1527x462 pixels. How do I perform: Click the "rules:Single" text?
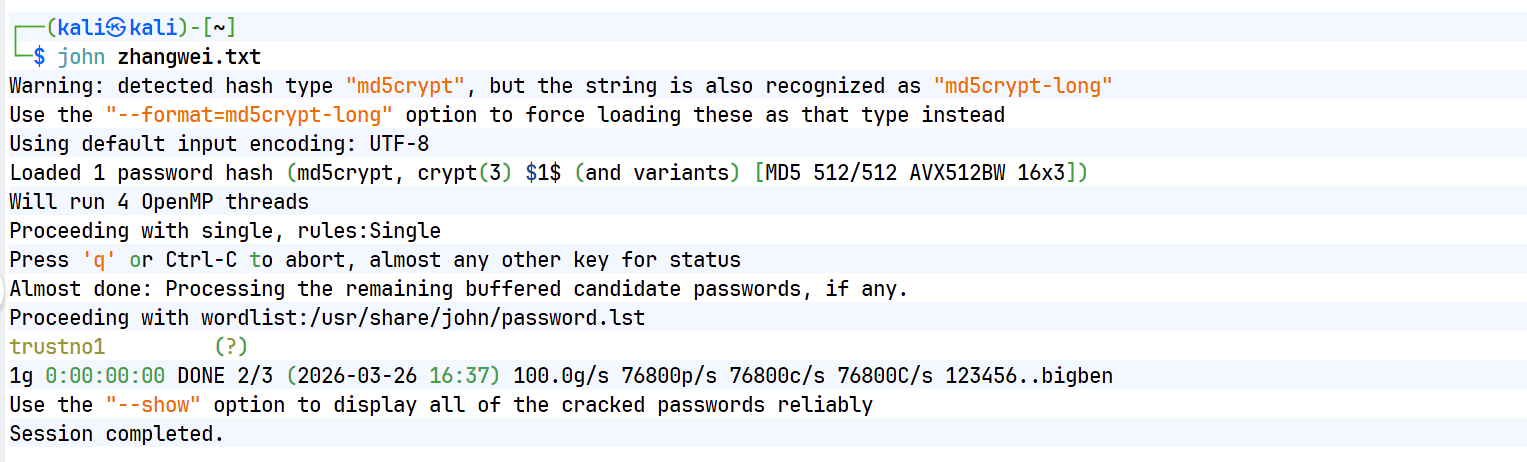369,231
